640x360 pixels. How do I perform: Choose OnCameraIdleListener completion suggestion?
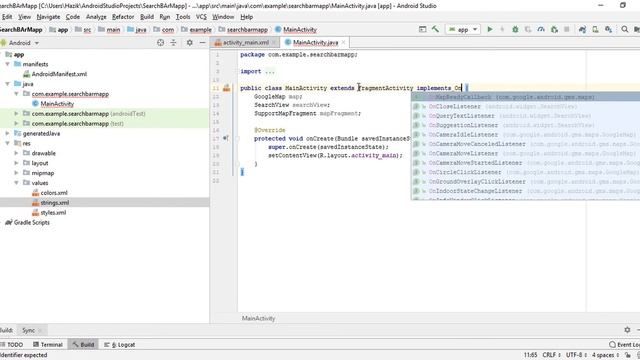pyautogui.click(x=526, y=135)
